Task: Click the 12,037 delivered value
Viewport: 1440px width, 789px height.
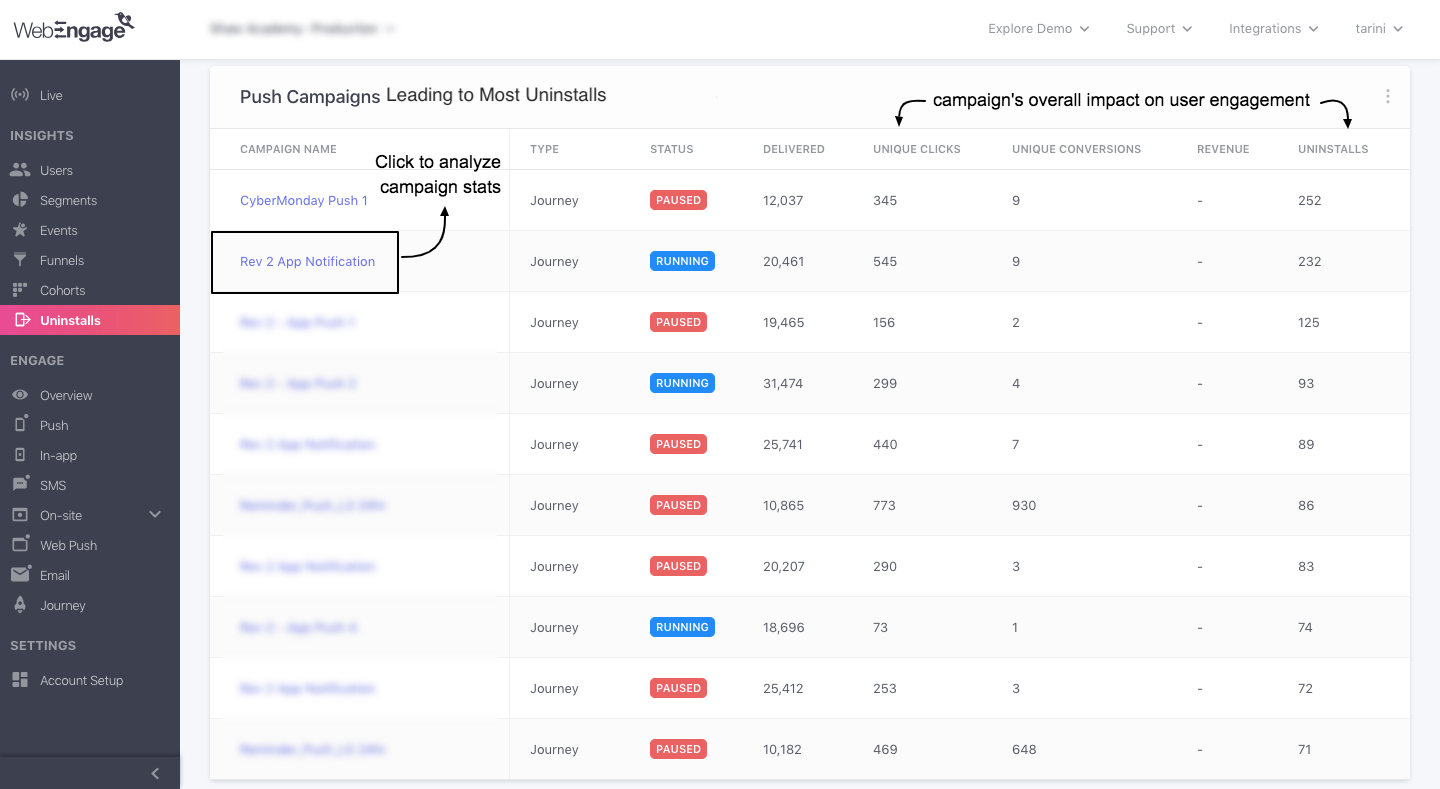Action: point(783,200)
